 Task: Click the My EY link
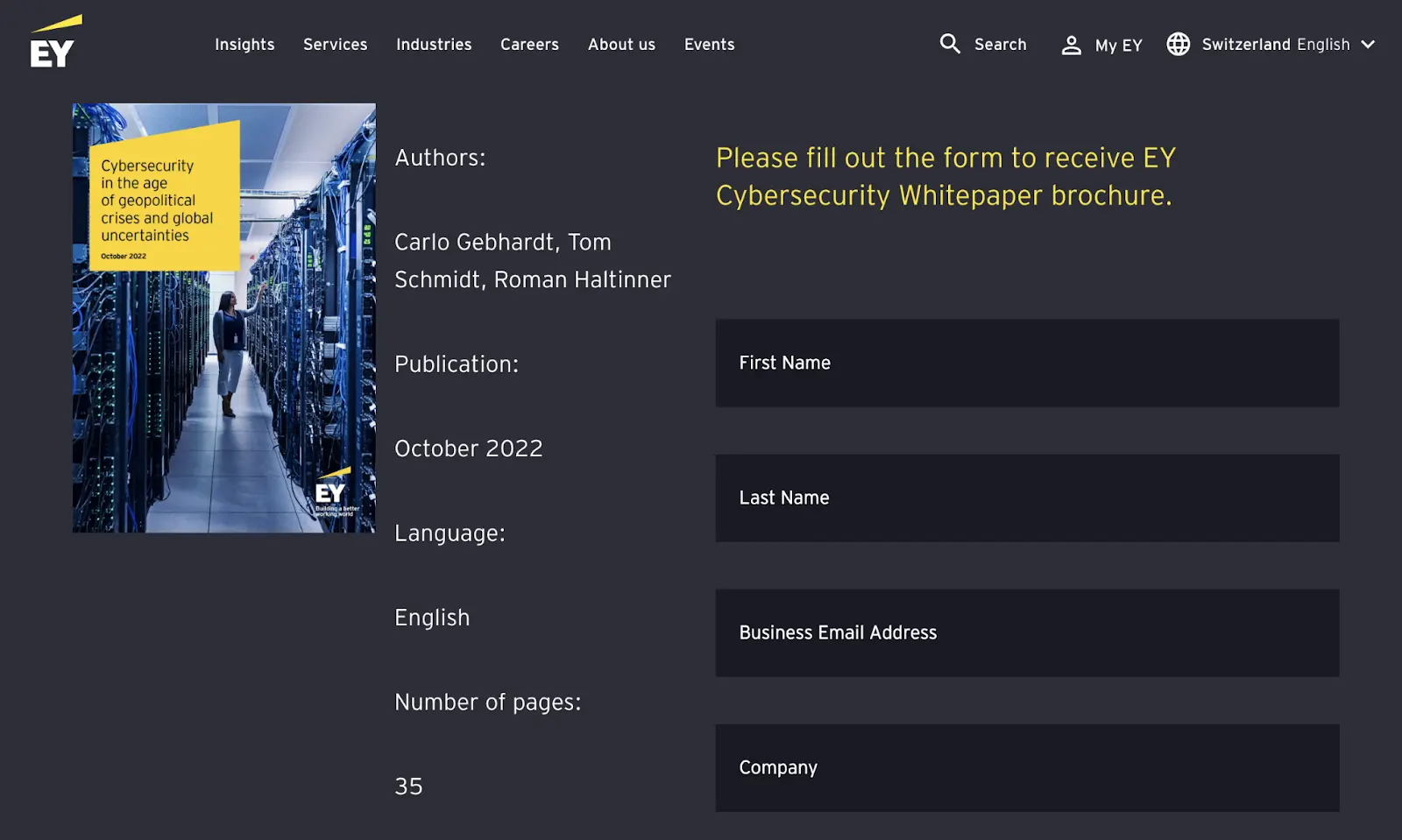click(x=1119, y=45)
